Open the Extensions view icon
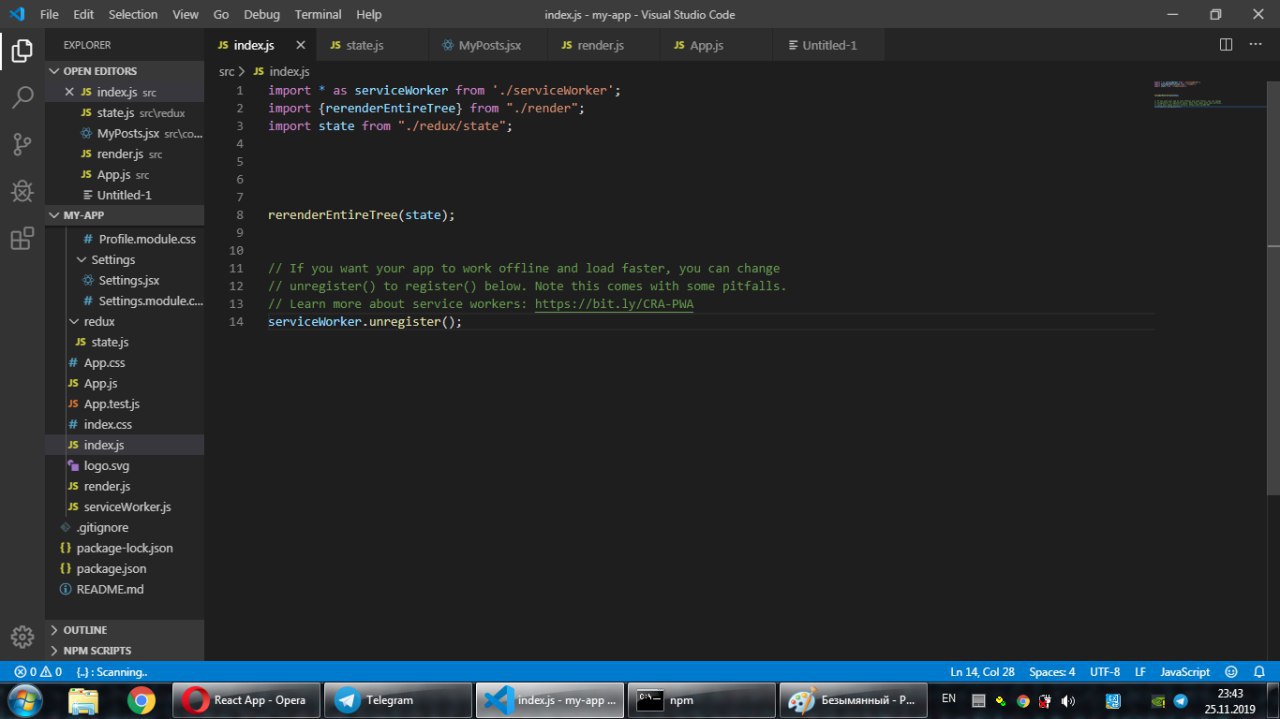The height and width of the screenshot is (719, 1280). (22, 239)
